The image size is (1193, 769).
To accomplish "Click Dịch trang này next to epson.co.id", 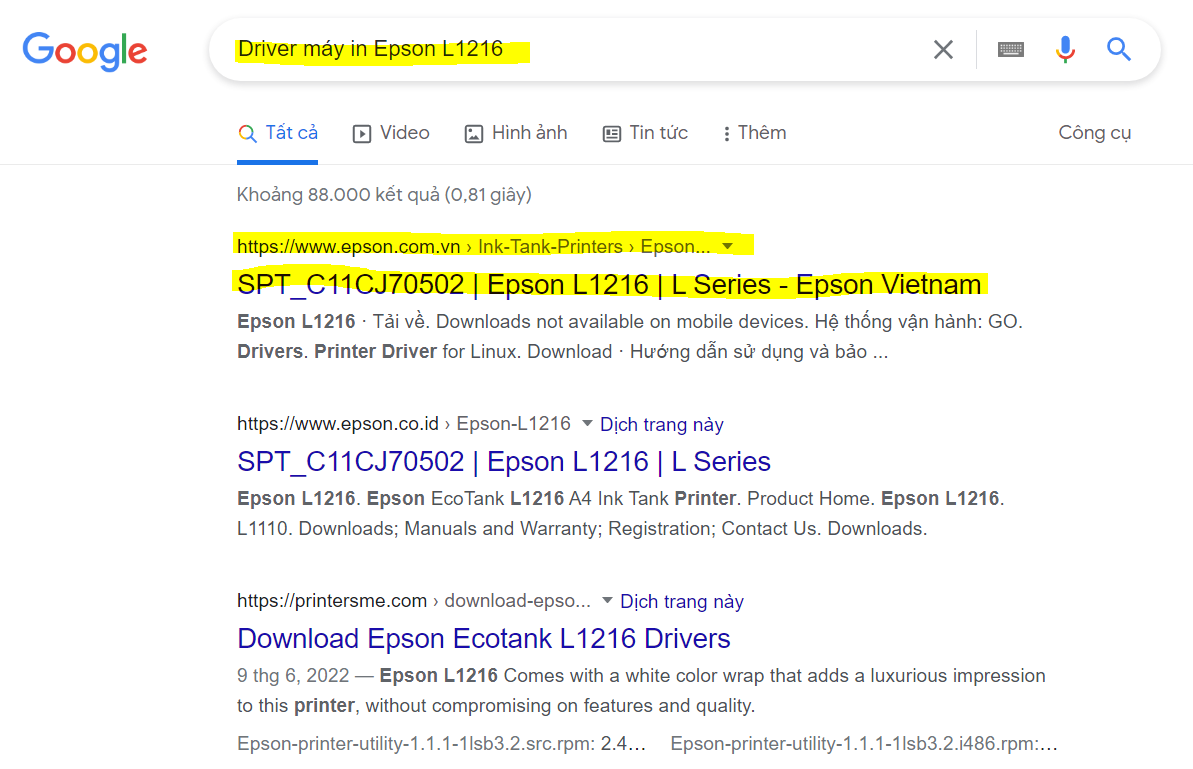I will point(661,424).
